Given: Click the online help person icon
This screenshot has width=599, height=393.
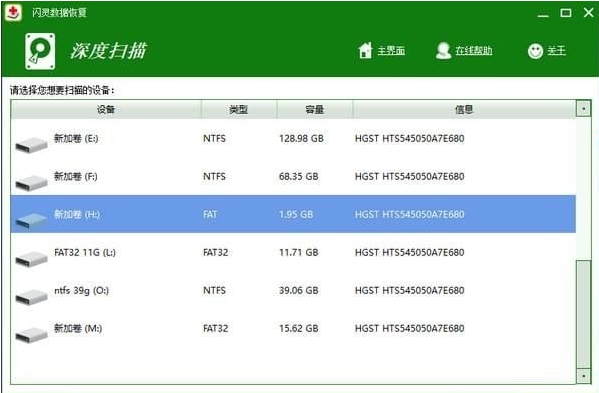Looking at the screenshot, I should tap(443, 50).
